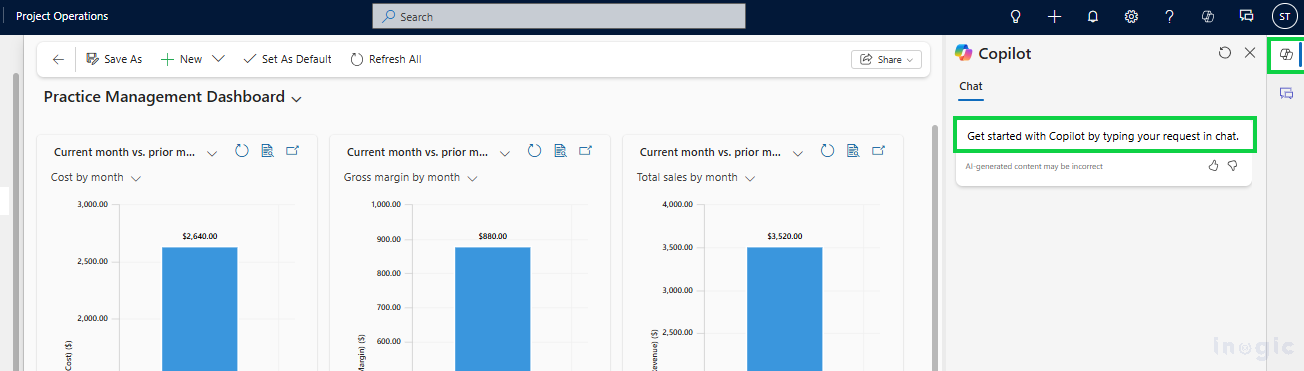1304x371 pixels.
Task: Click the Copilot icon in side rail
Action: pos(1286,55)
